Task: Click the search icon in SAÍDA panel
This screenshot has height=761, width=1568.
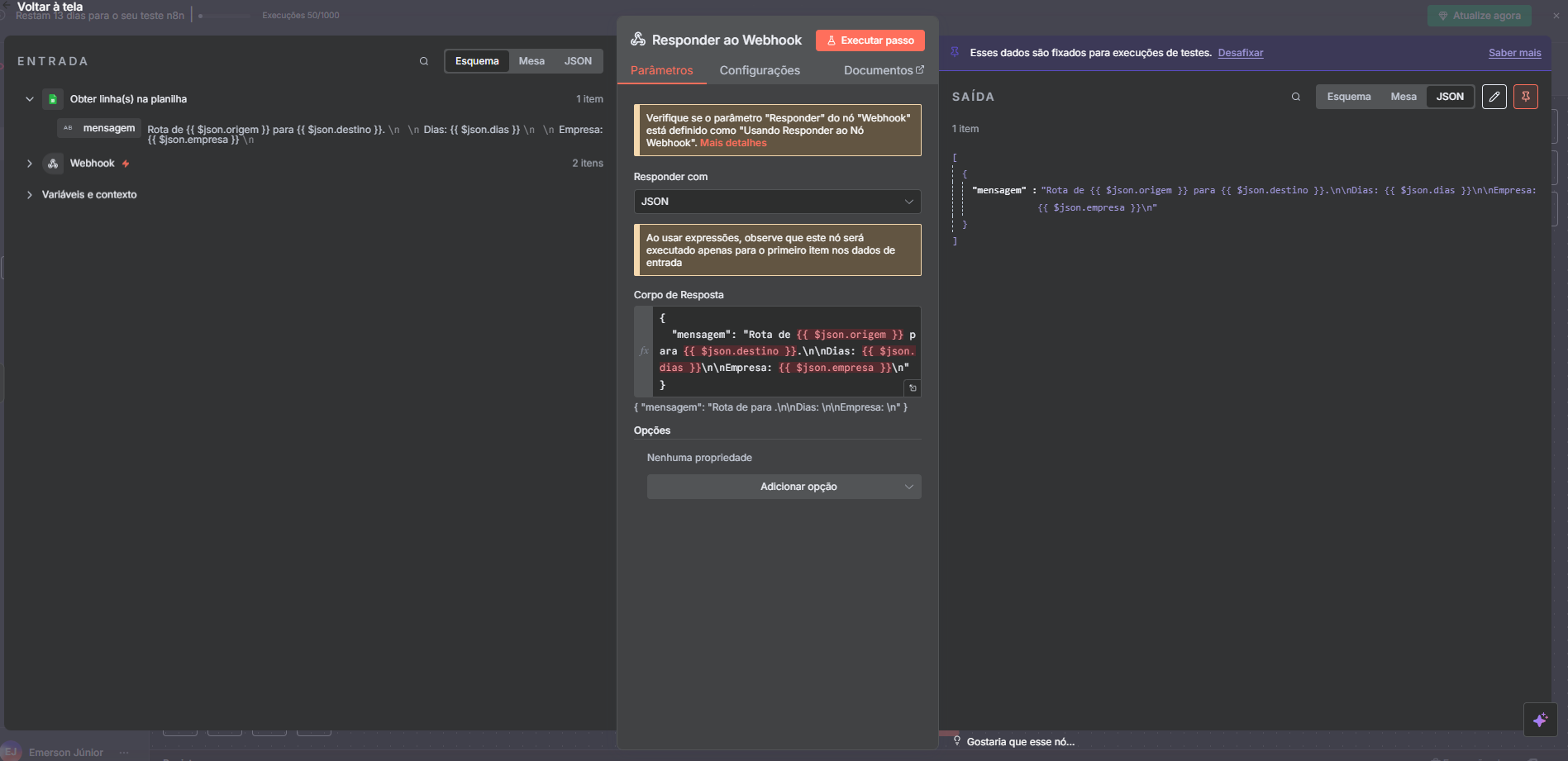Action: click(x=1296, y=97)
